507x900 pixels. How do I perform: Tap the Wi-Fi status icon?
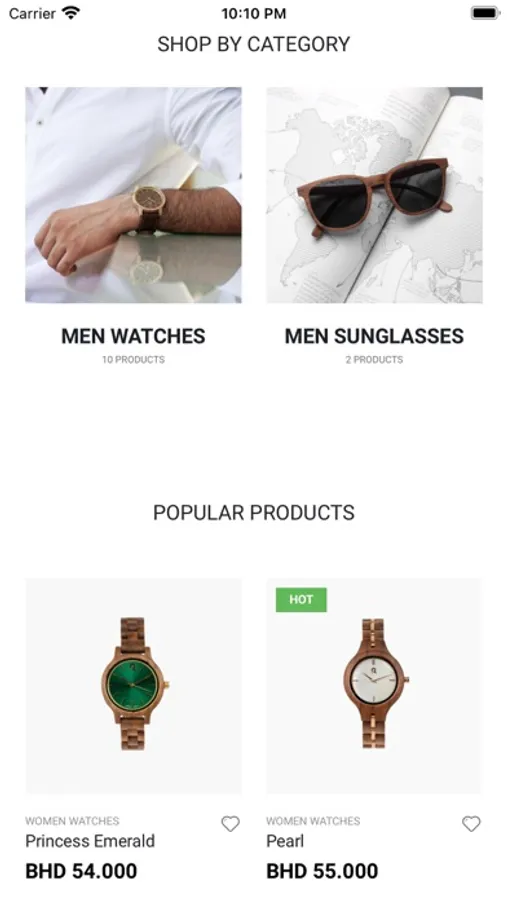tap(71, 13)
